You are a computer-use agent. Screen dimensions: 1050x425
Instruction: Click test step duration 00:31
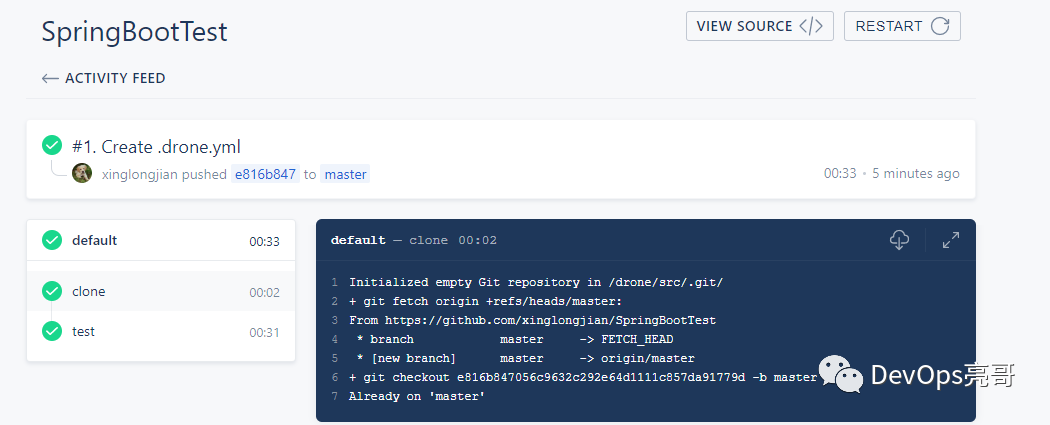(265, 333)
